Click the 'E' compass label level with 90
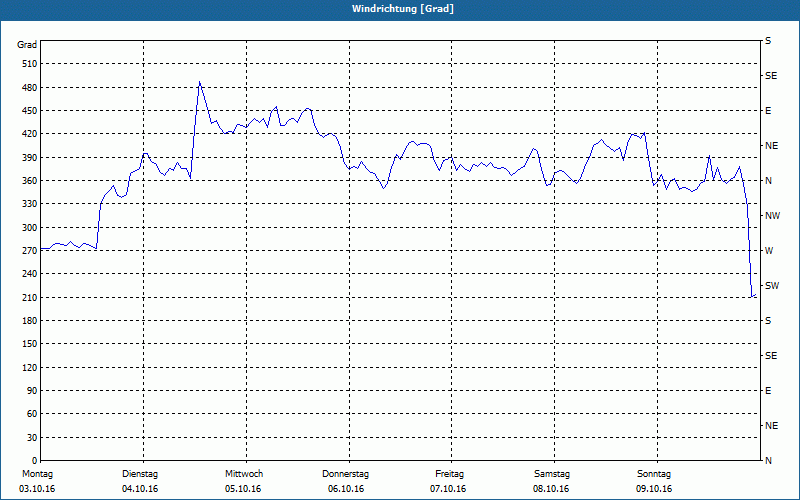800x500 pixels. [768, 391]
